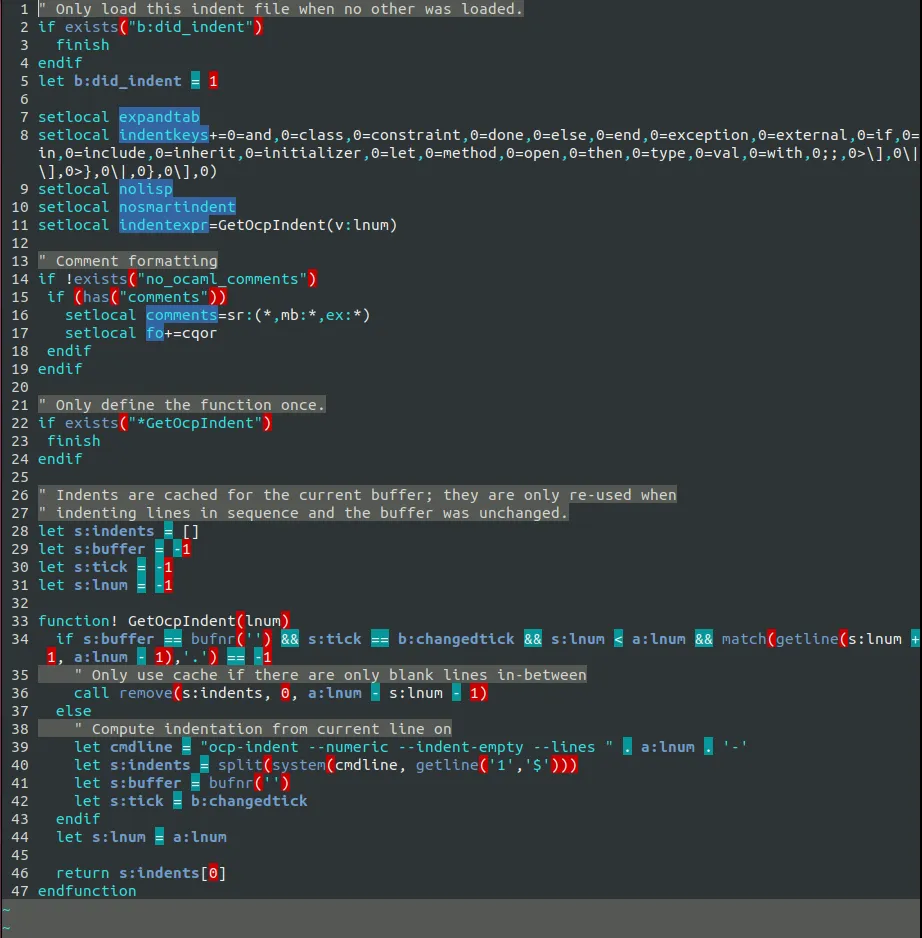Click "endif" on line 19
Viewport: 922px width, 938px height.
pyautogui.click(x=60, y=368)
